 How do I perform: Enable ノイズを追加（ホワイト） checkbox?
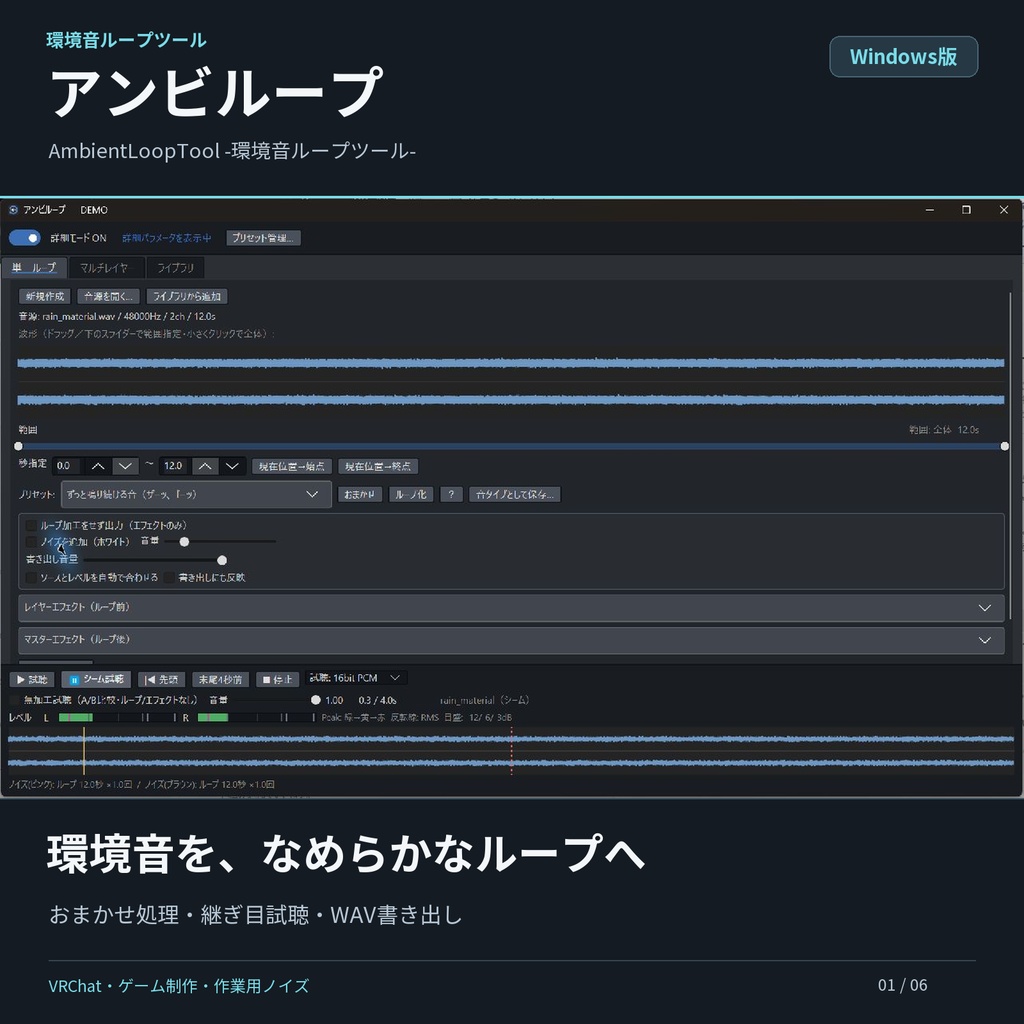pos(31,541)
